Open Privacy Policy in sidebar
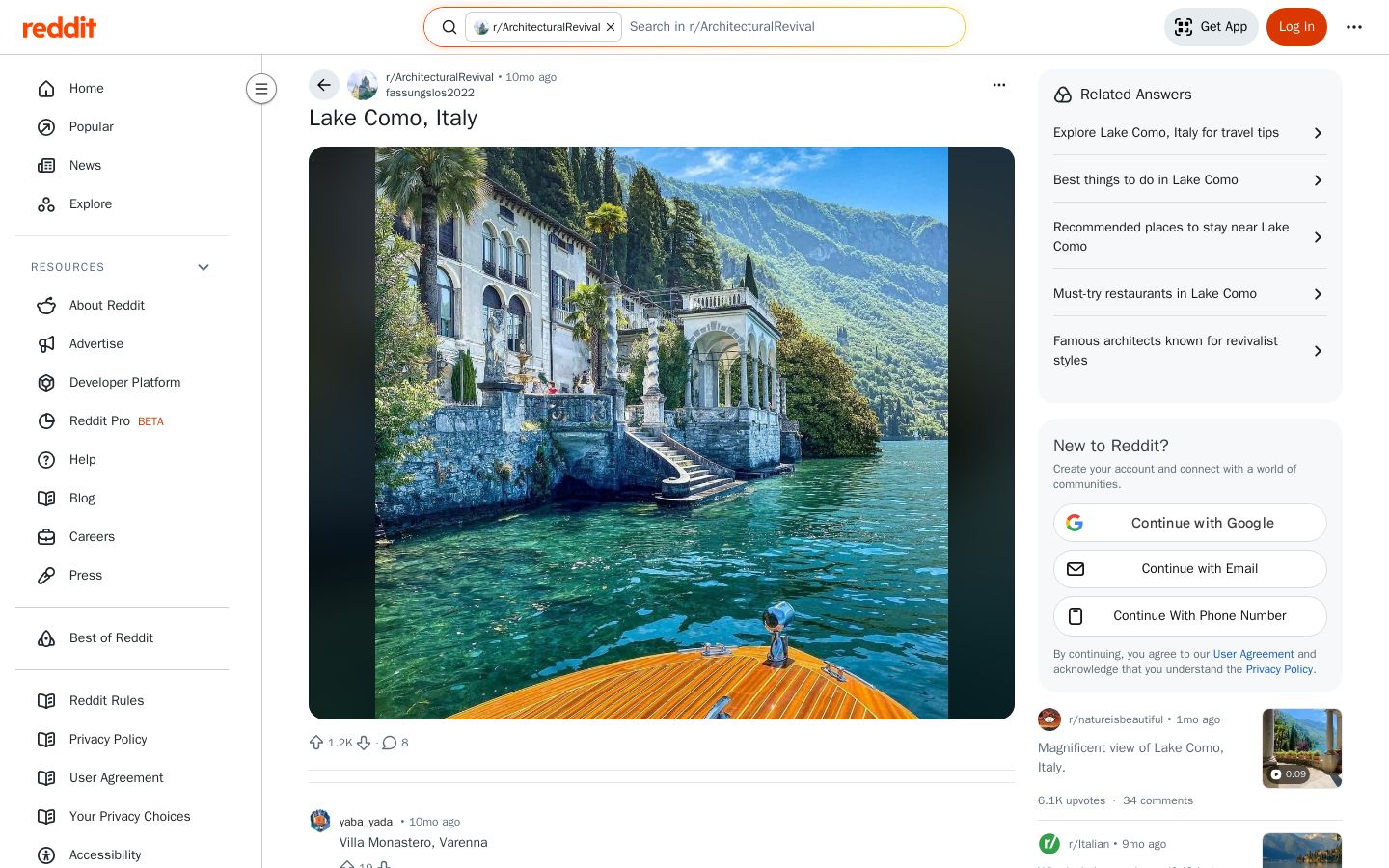The height and width of the screenshot is (868, 1389). click(122, 739)
